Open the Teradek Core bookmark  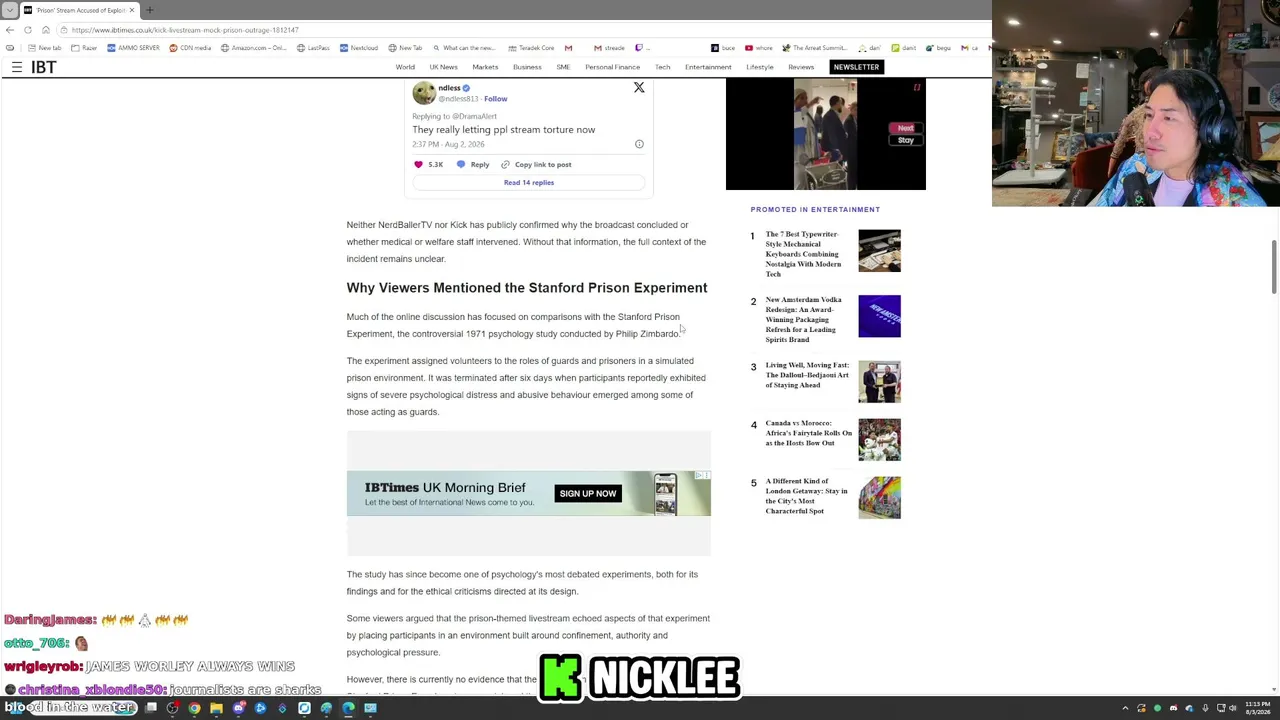pyautogui.click(x=531, y=48)
